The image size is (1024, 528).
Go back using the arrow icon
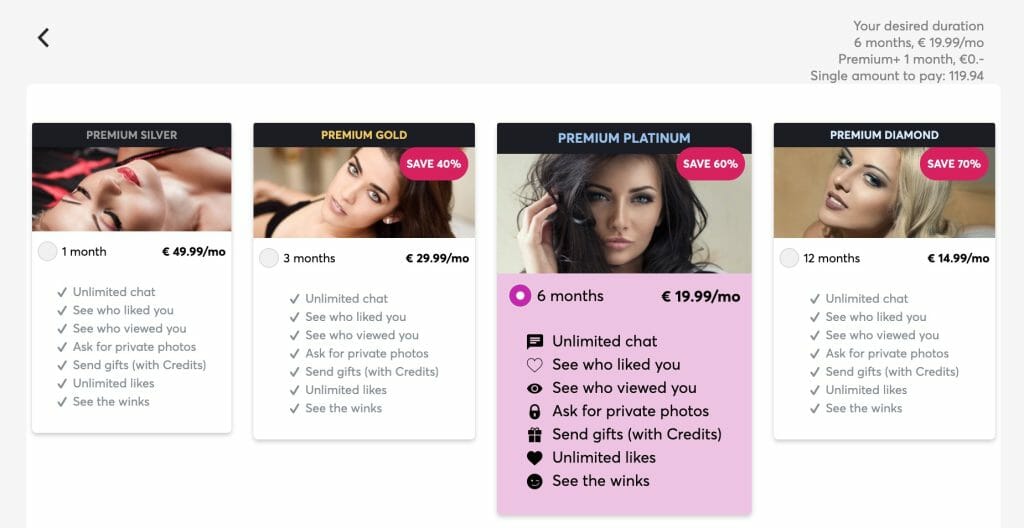point(43,38)
